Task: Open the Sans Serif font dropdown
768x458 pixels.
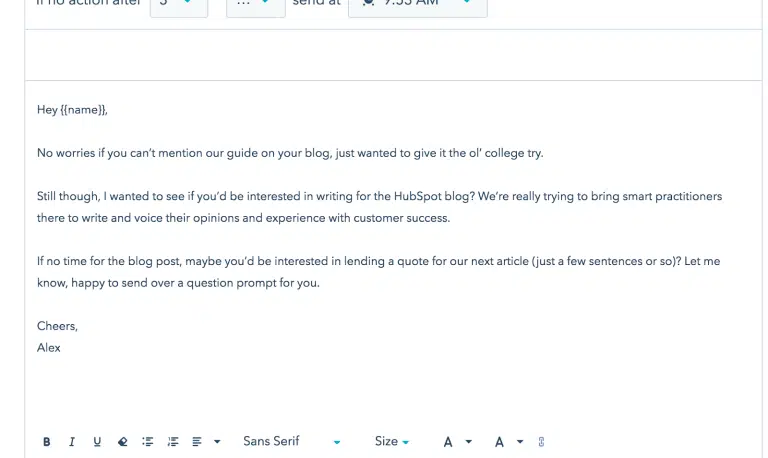Action: 291,442
